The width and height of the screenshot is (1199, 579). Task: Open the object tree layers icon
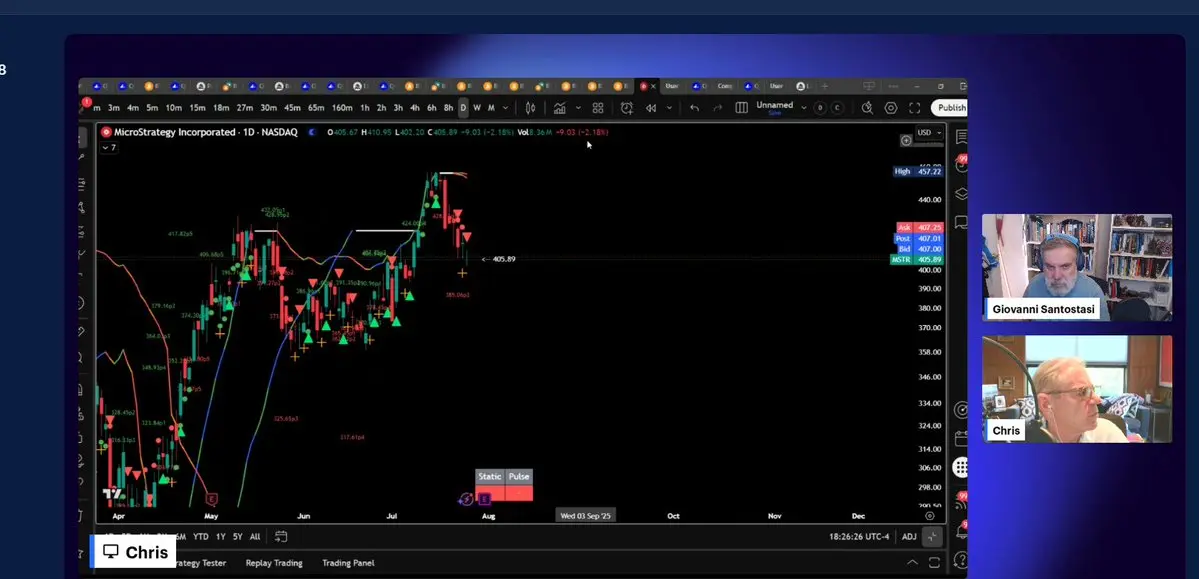[962, 194]
